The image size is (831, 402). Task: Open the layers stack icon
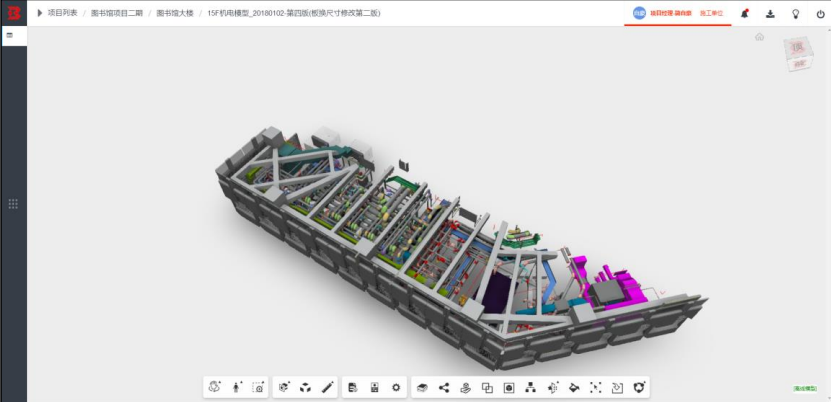422,388
